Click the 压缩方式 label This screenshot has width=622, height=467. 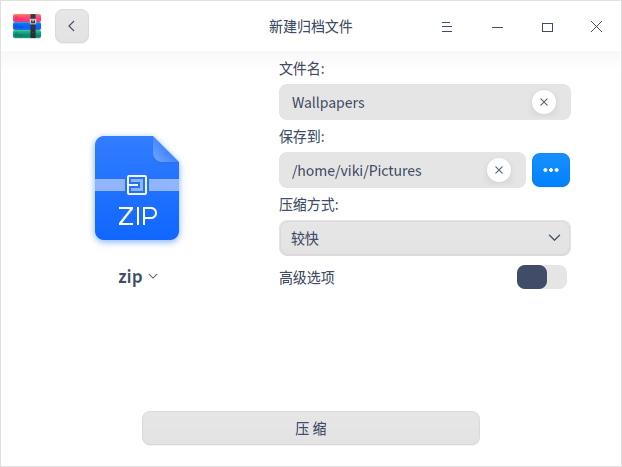pos(309,205)
